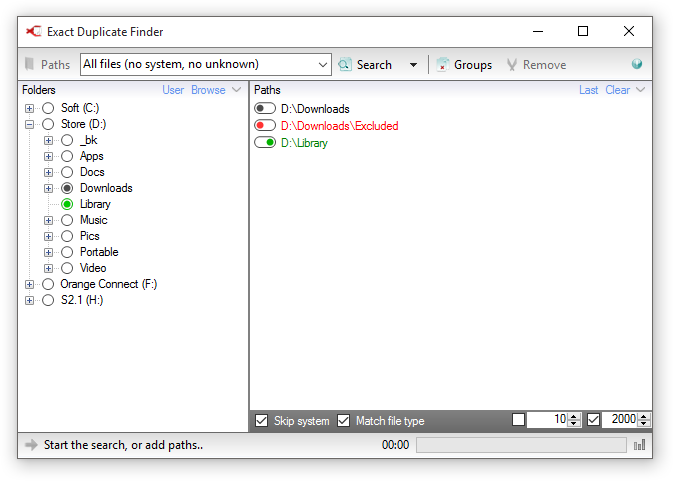
Task: Select the Pics folder radio button
Action: point(67,236)
